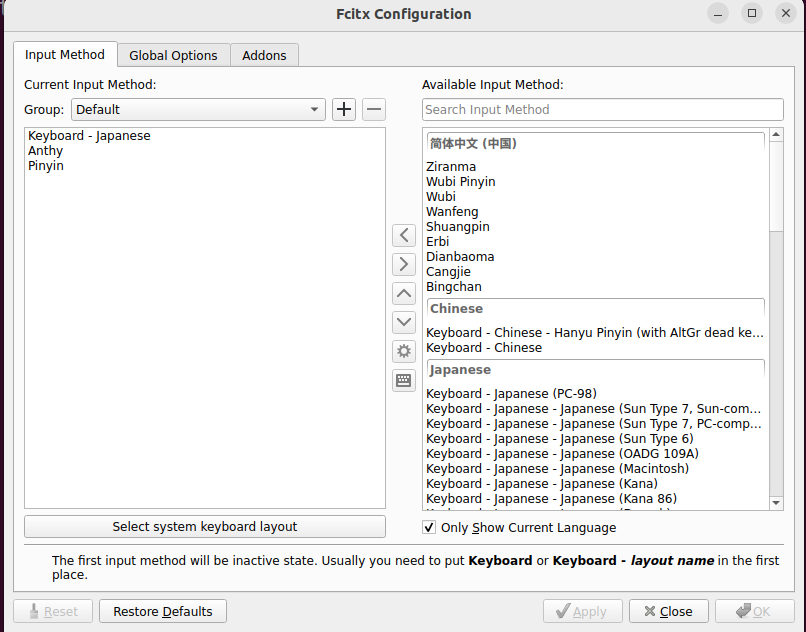Click Select system keyboard layout button
The width and height of the screenshot is (806, 632).
pos(205,527)
